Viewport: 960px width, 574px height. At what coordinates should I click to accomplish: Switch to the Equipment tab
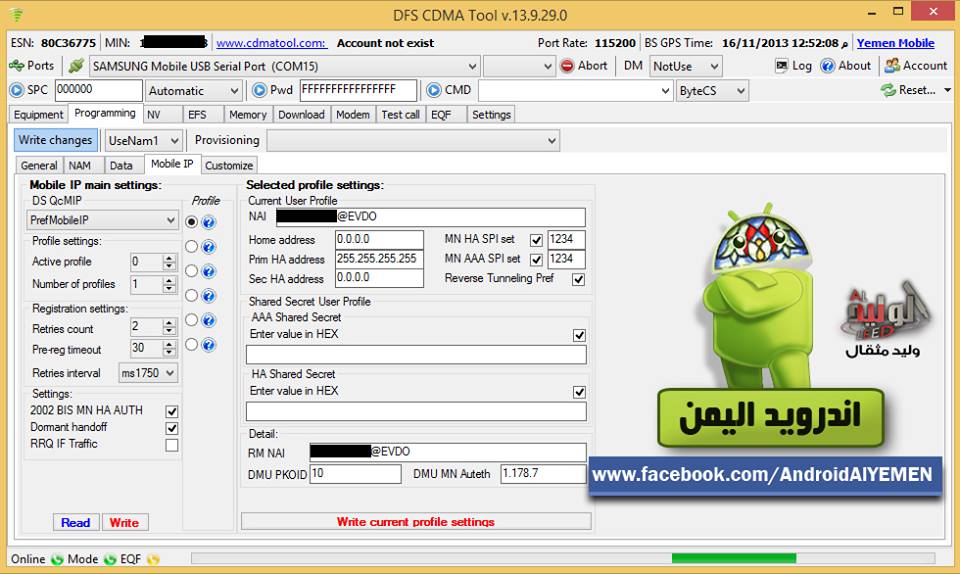38,114
